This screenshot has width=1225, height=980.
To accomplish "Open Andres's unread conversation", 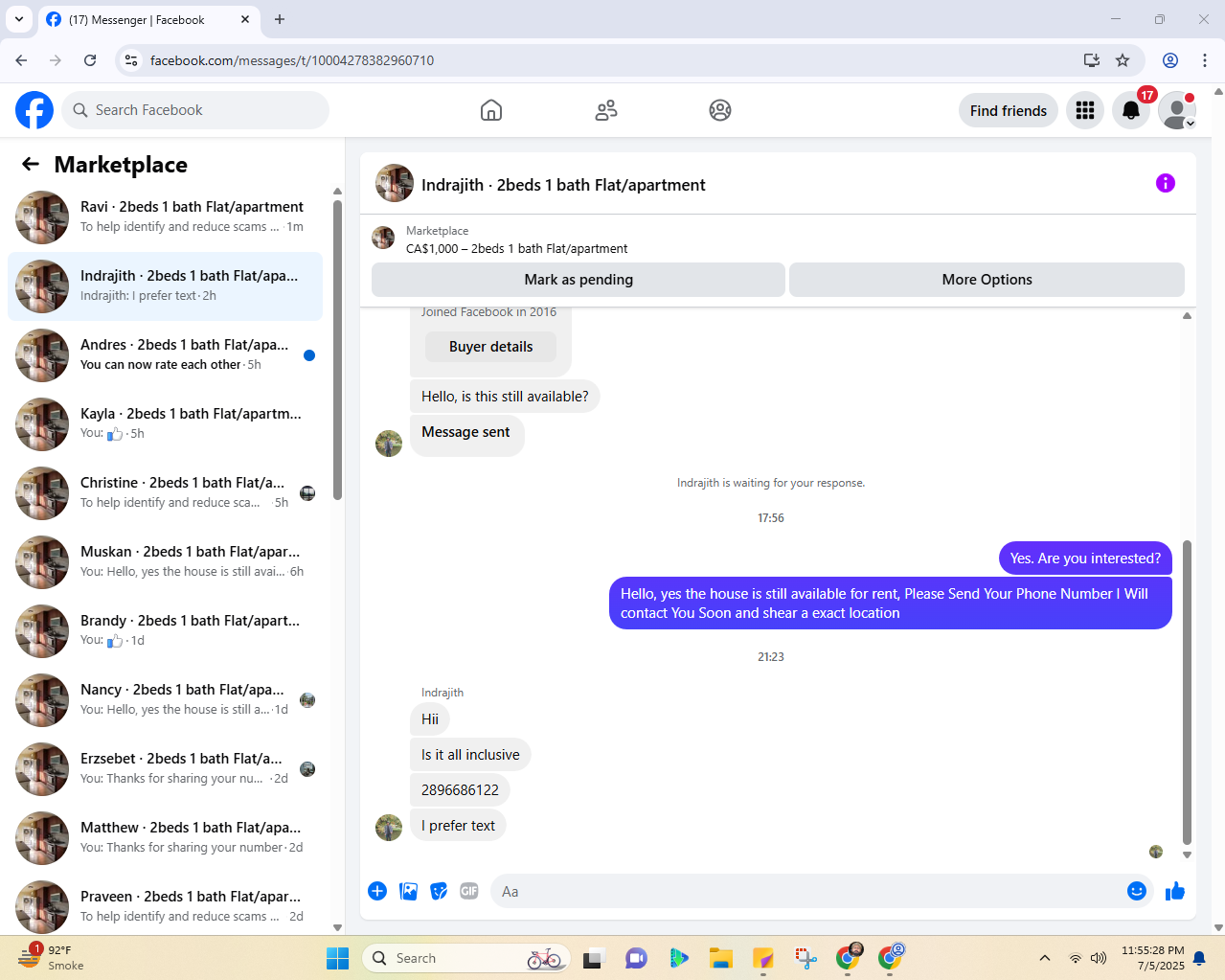I will coord(165,355).
